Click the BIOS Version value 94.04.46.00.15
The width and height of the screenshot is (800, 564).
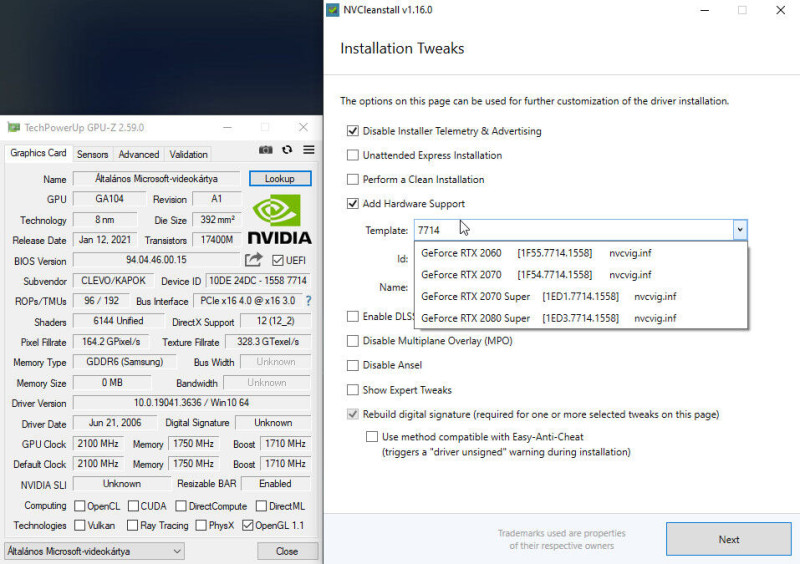(156, 260)
